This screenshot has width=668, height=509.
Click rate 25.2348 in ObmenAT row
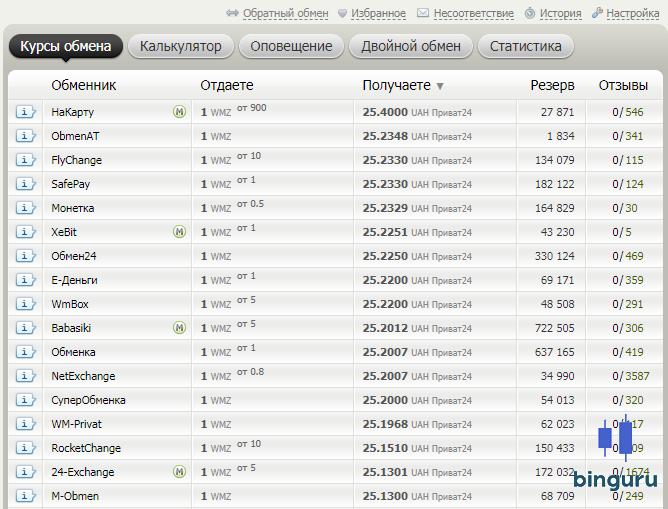pos(385,136)
